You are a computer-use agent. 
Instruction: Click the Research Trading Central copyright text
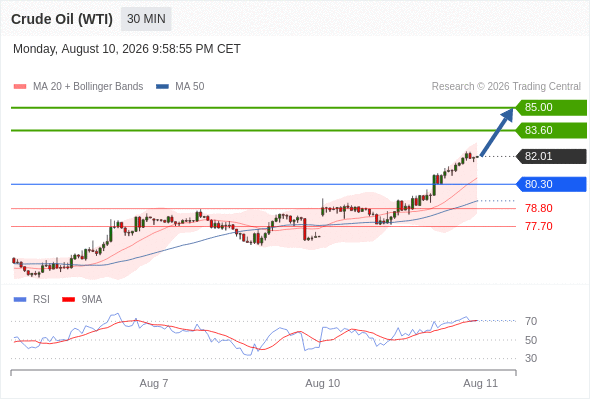tap(506, 87)
